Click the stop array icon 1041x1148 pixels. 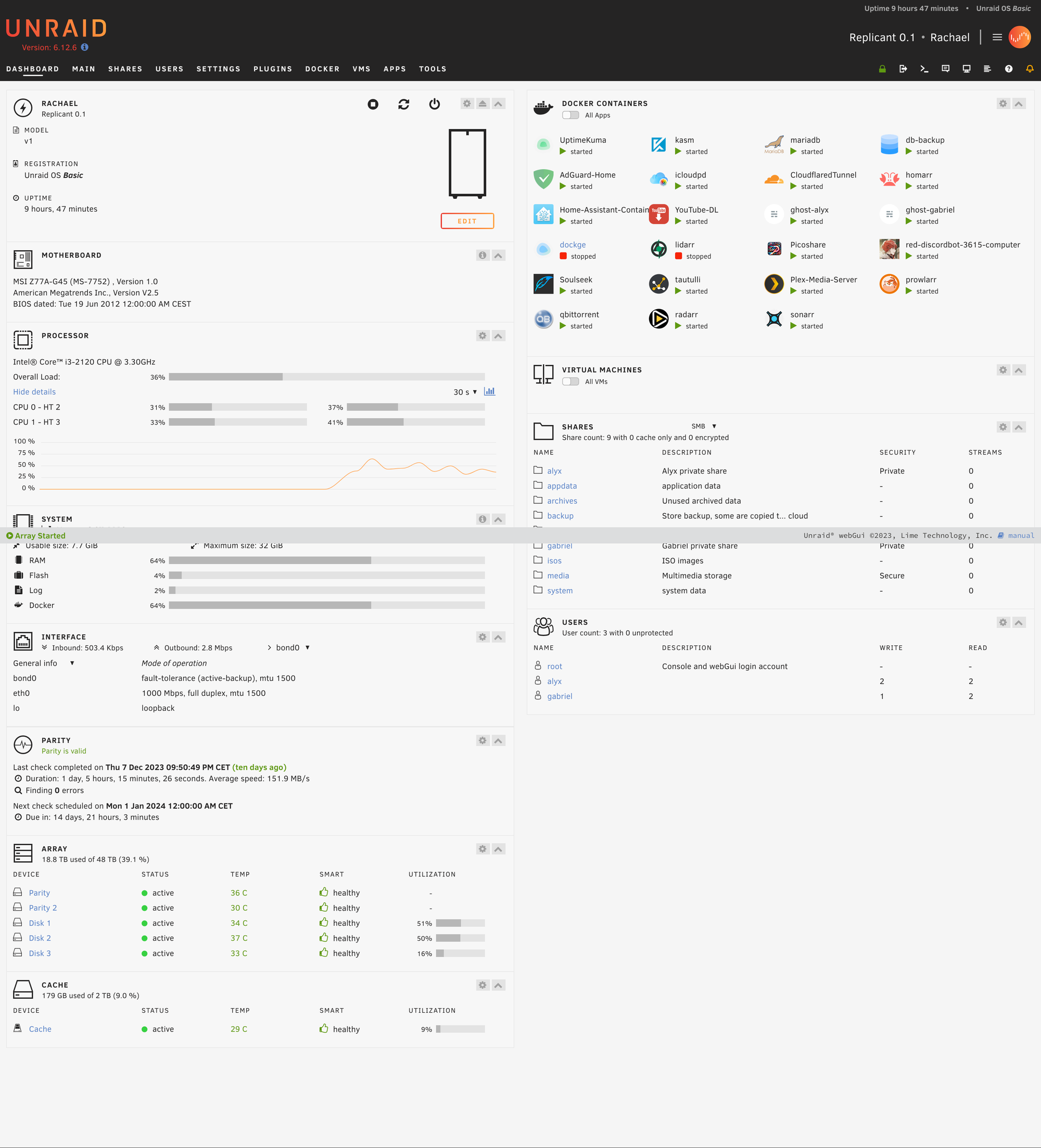[x=373, y=104]
